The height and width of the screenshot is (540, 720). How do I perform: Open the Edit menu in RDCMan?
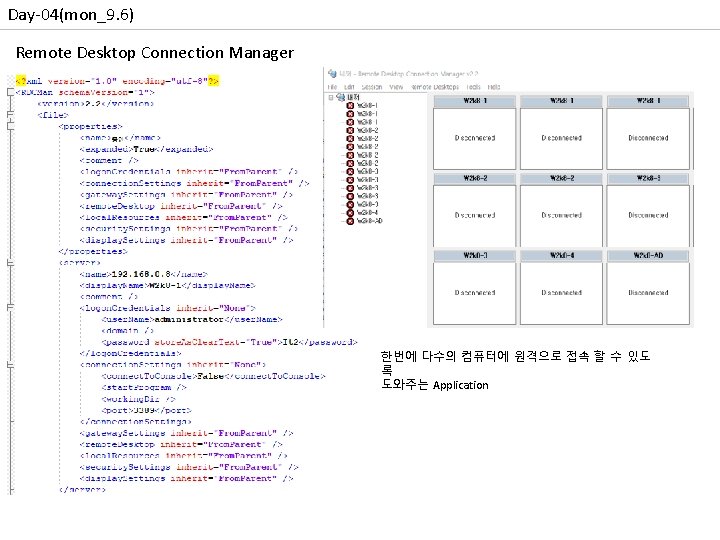[x=349, y=87]
